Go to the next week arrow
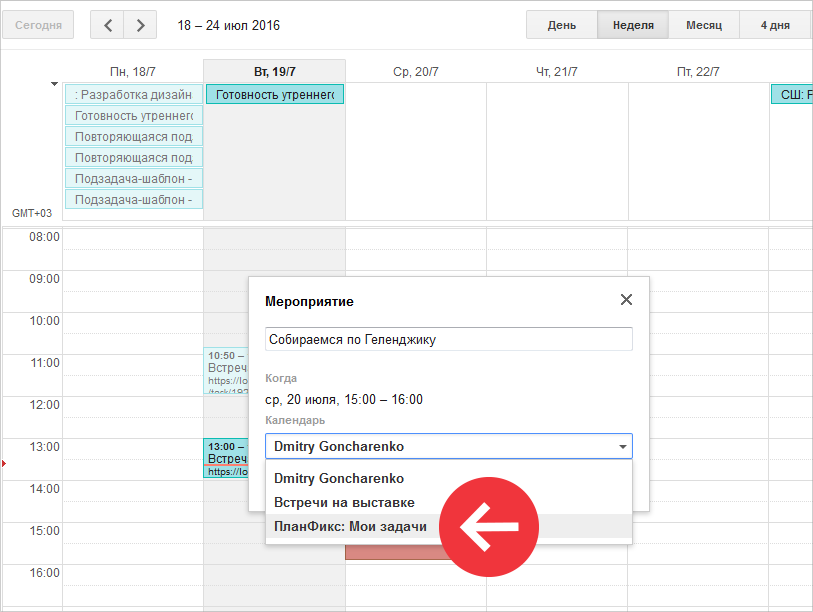 coord(140,25)
